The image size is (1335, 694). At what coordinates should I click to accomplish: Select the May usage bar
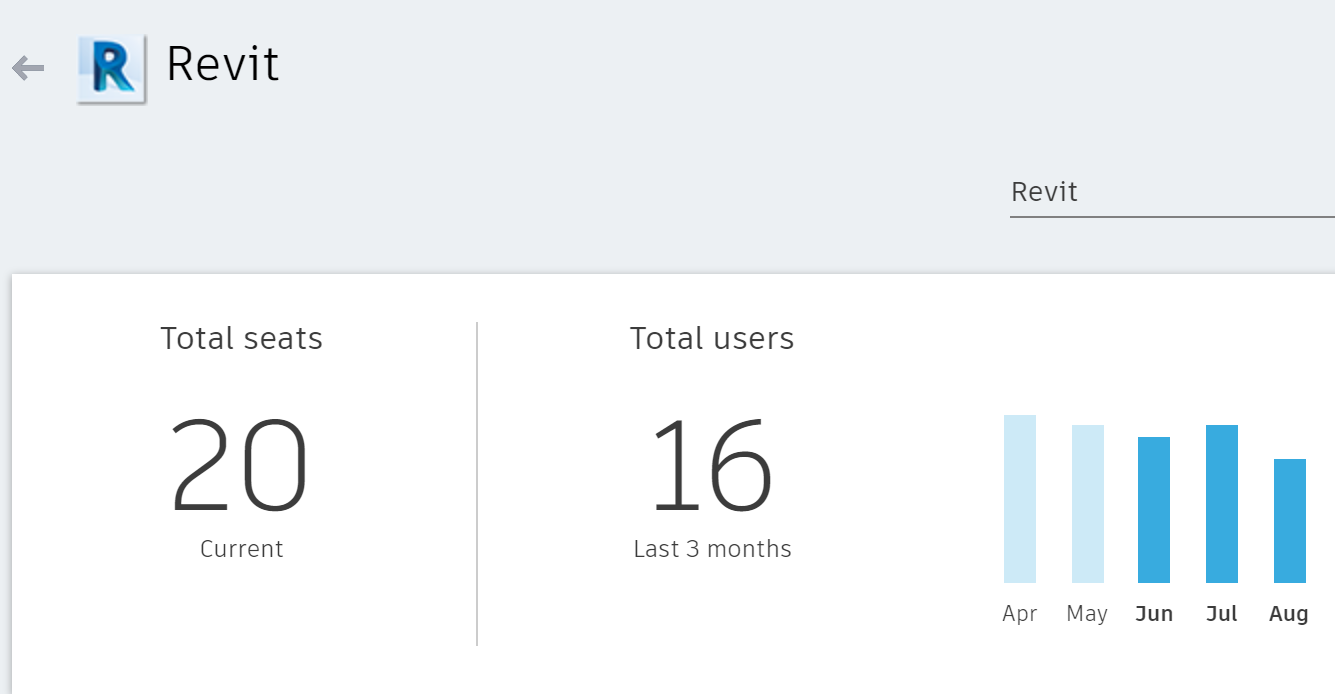1088,504
